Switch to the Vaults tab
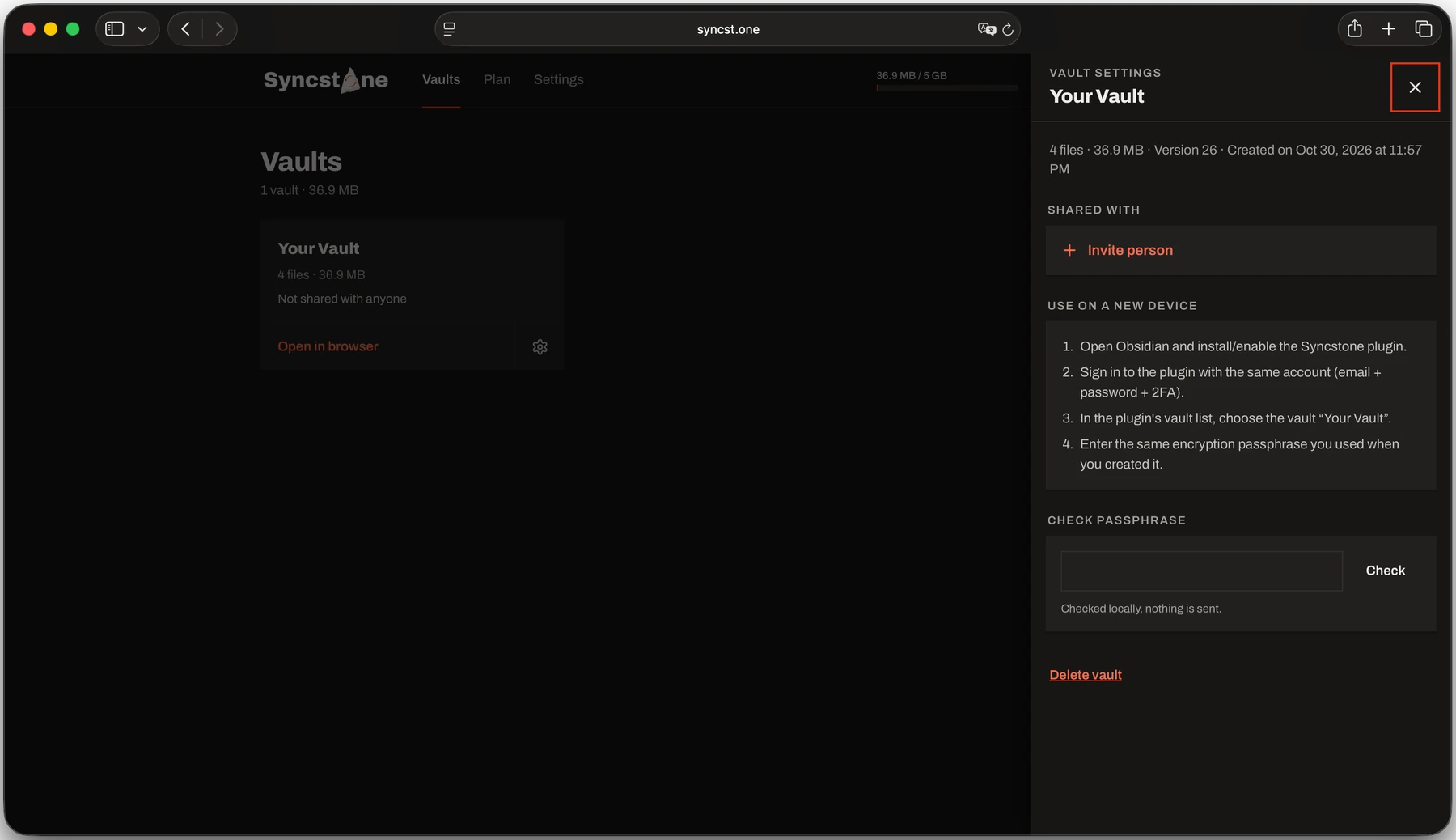Viewport: 1456px width, 840px height. (441, 79)
